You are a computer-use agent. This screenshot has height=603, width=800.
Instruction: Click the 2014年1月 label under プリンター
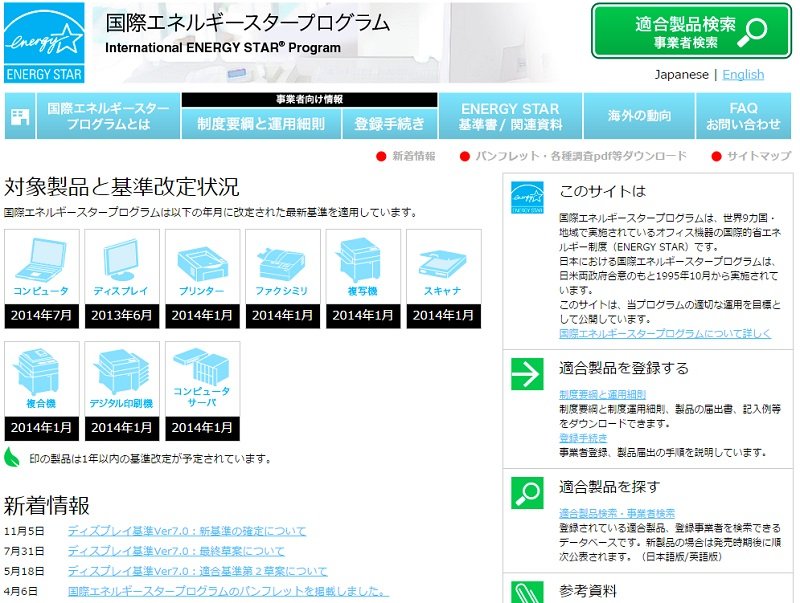pyautogui.click(x=202, y=316)
